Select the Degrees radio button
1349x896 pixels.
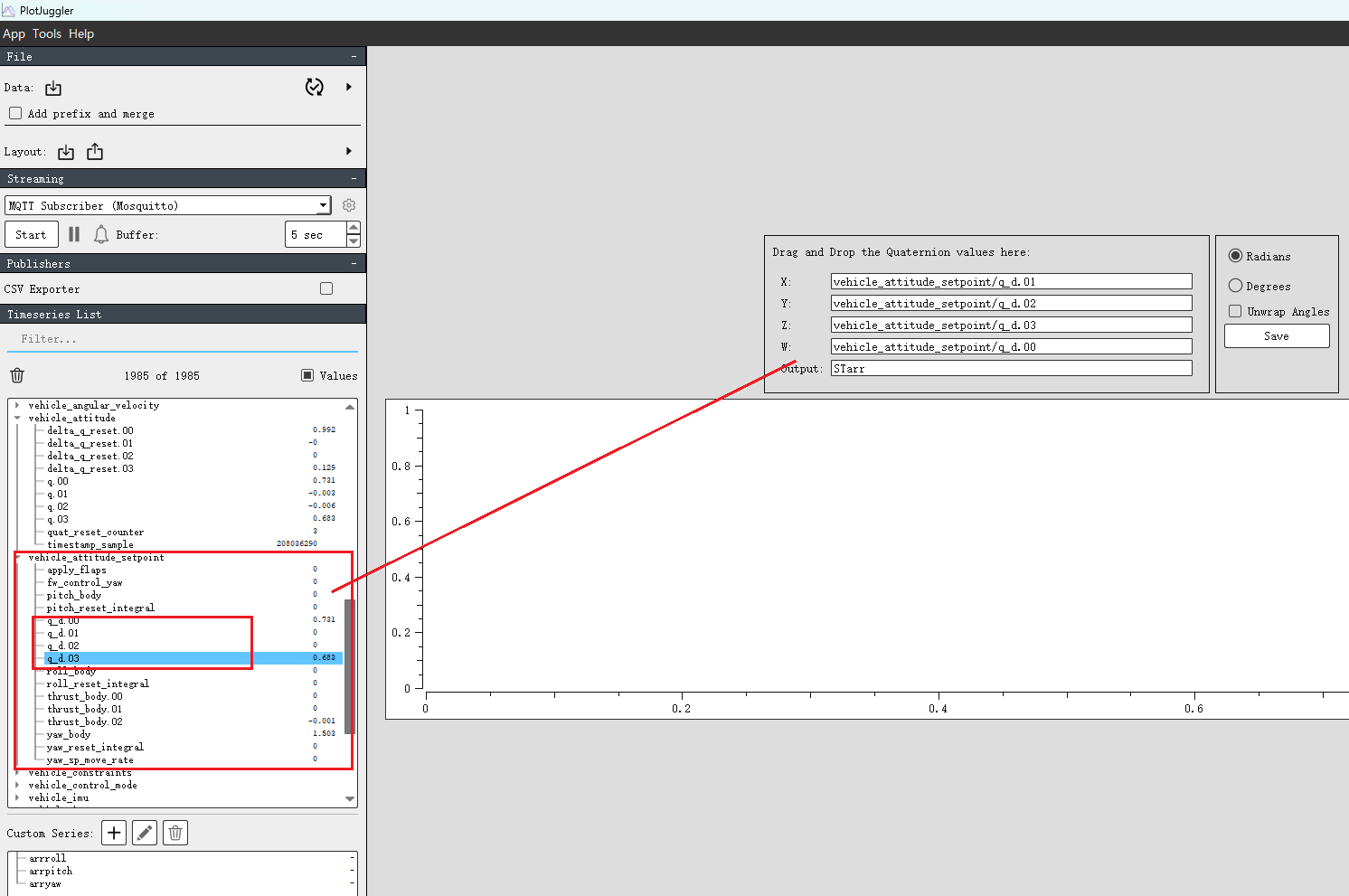1235,286
